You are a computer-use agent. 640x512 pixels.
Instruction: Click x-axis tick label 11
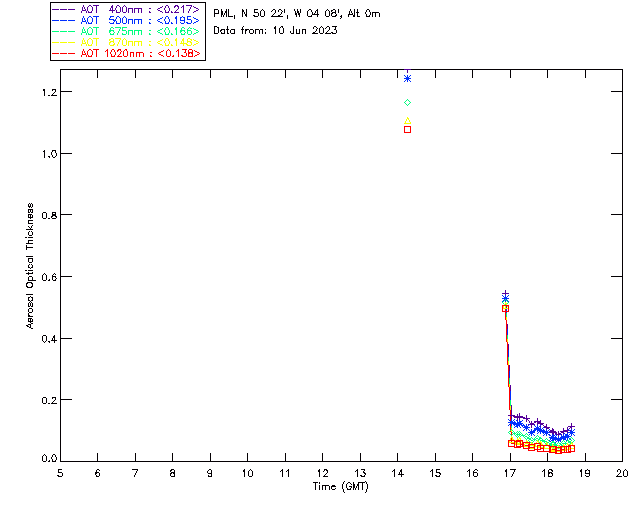click(x=285, y=473)
